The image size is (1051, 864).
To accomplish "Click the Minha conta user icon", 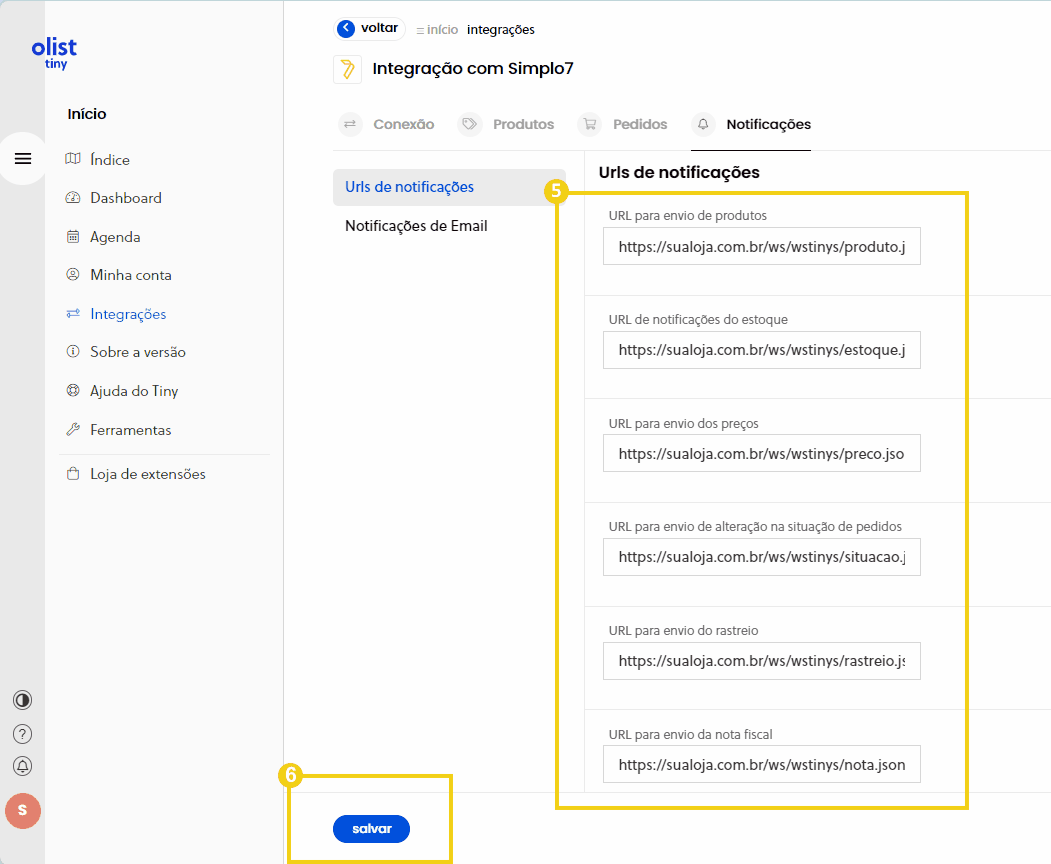I will 72,275.
